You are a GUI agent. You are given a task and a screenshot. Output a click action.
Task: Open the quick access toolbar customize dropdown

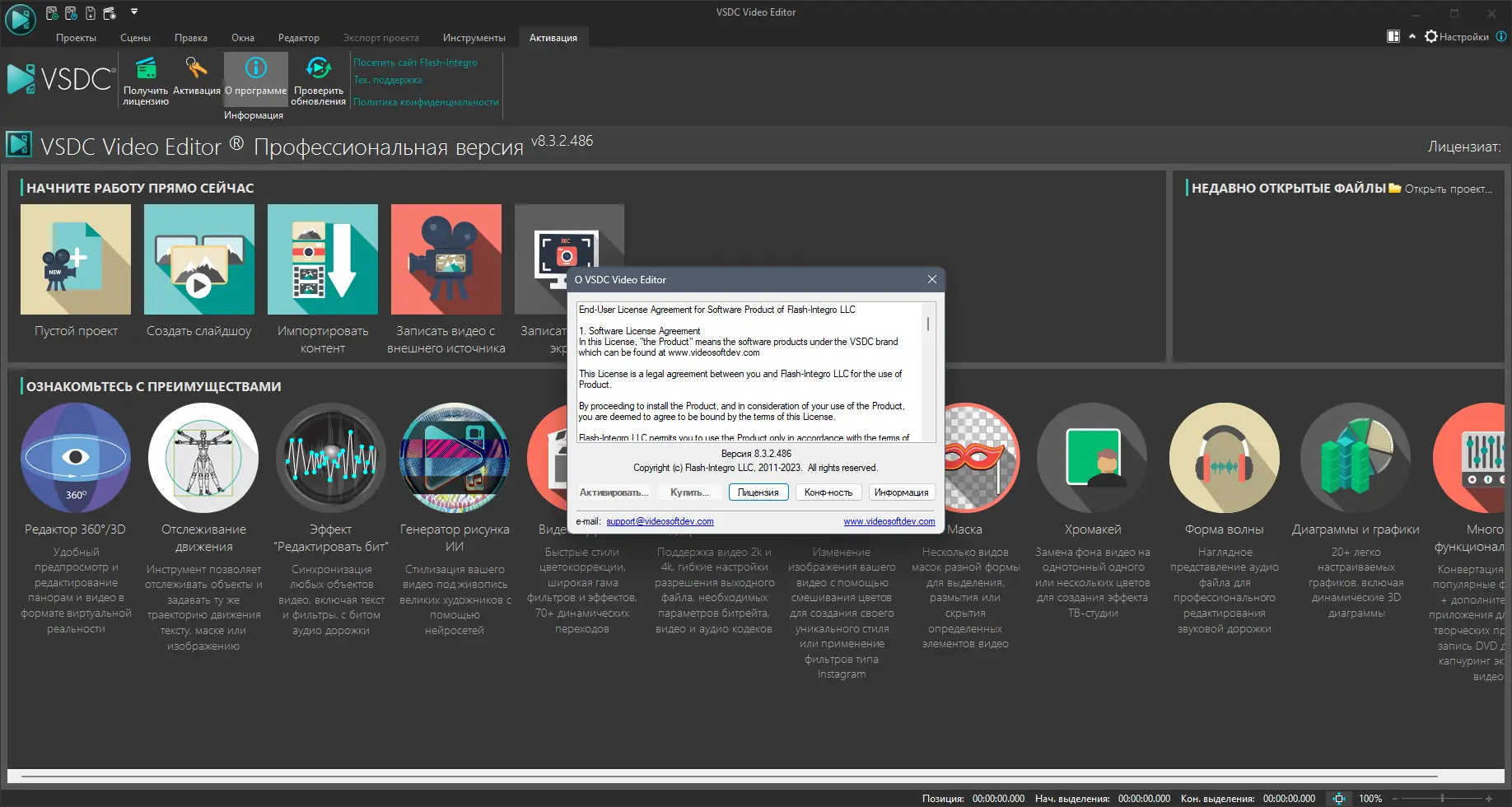coord(134,12)
